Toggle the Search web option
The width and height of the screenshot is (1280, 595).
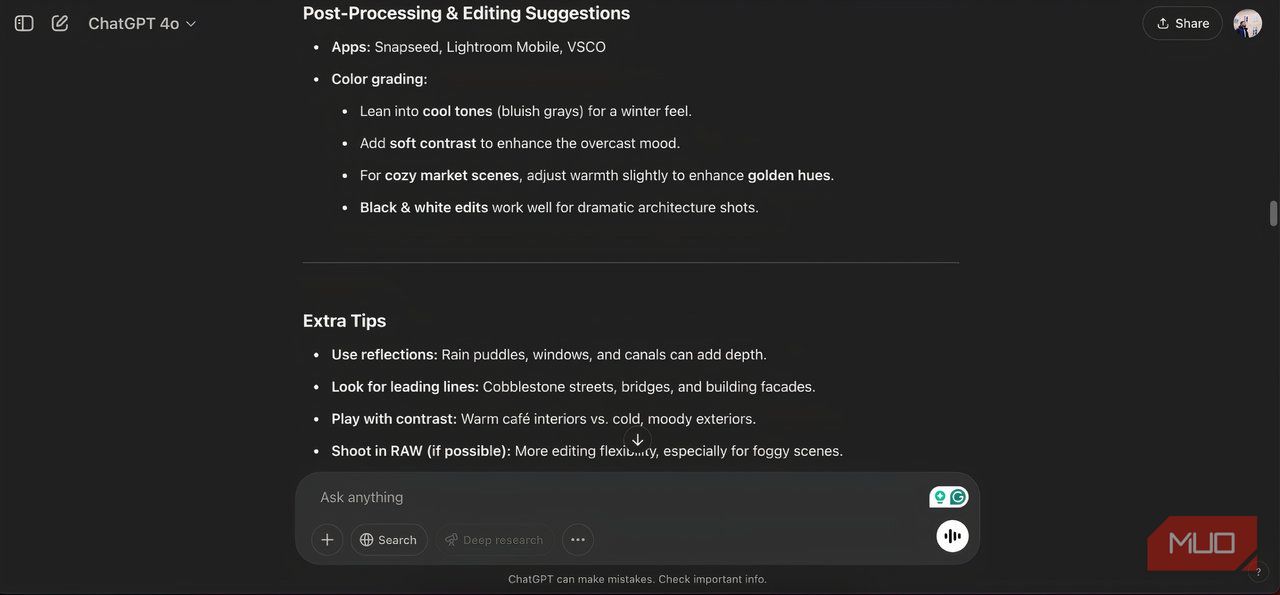tap(388, 540)
